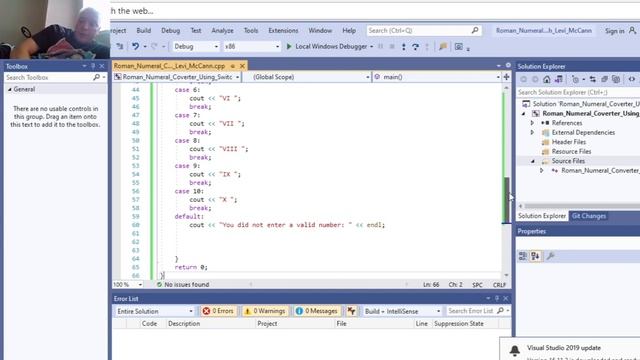Open the Window menu
The image size is (640, 360).
(x=320, y=31)
